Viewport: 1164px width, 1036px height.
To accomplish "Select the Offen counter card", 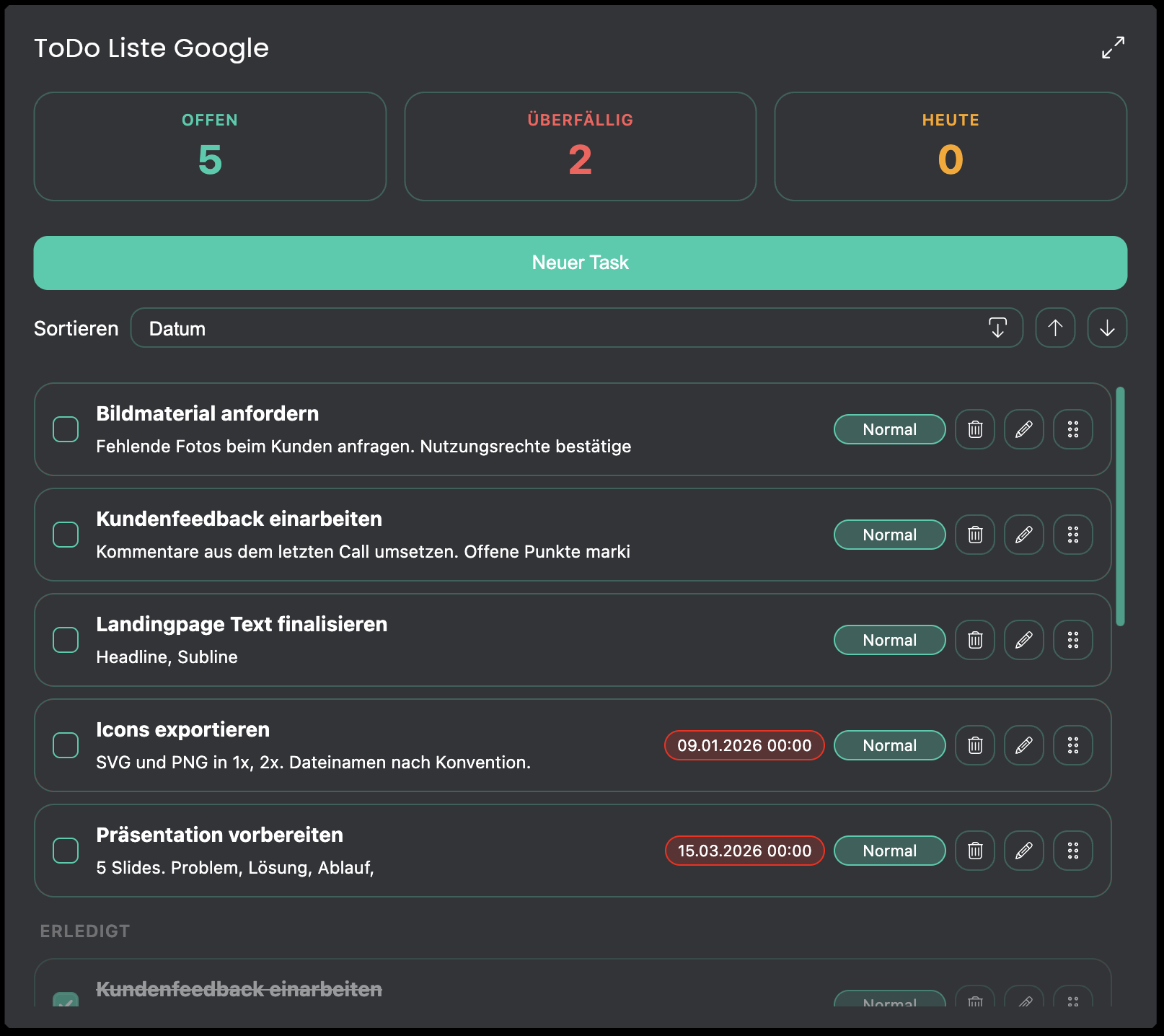I will [x=210, y=146].
